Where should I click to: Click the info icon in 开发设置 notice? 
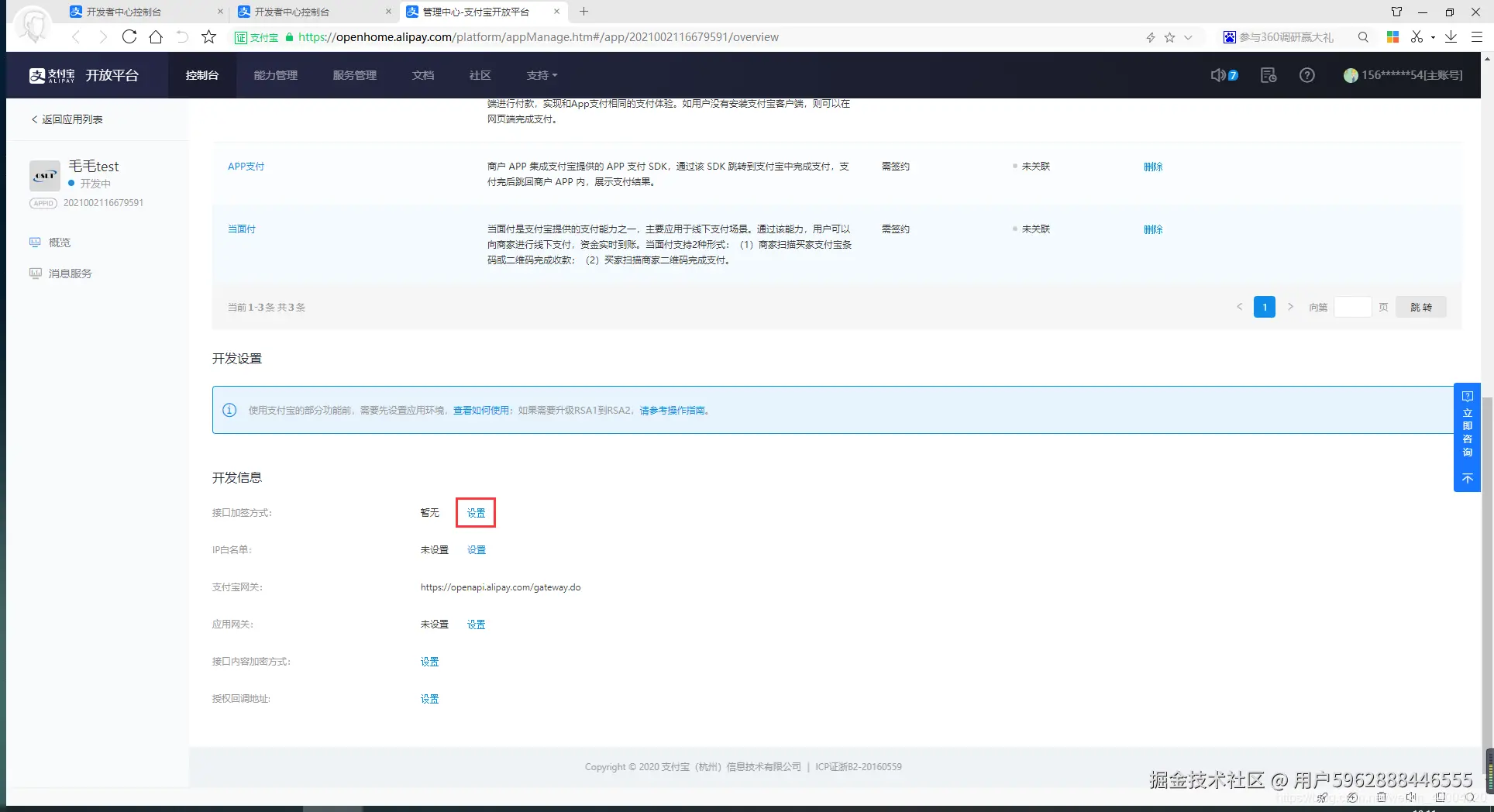click(x=229, y=410)
